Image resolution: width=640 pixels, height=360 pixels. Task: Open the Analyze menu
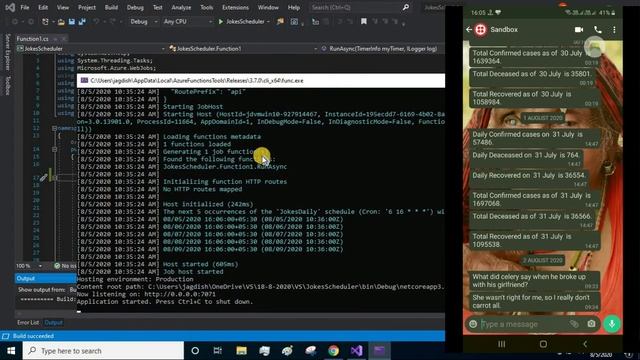click(181, 7)
